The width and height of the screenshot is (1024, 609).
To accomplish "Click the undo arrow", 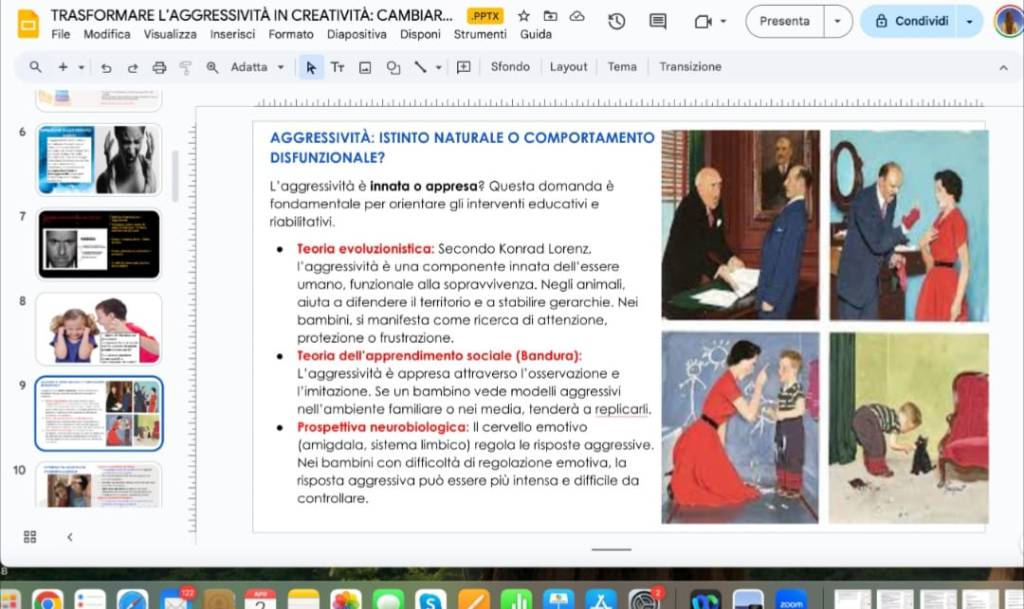I will click(x=106, y=67).
